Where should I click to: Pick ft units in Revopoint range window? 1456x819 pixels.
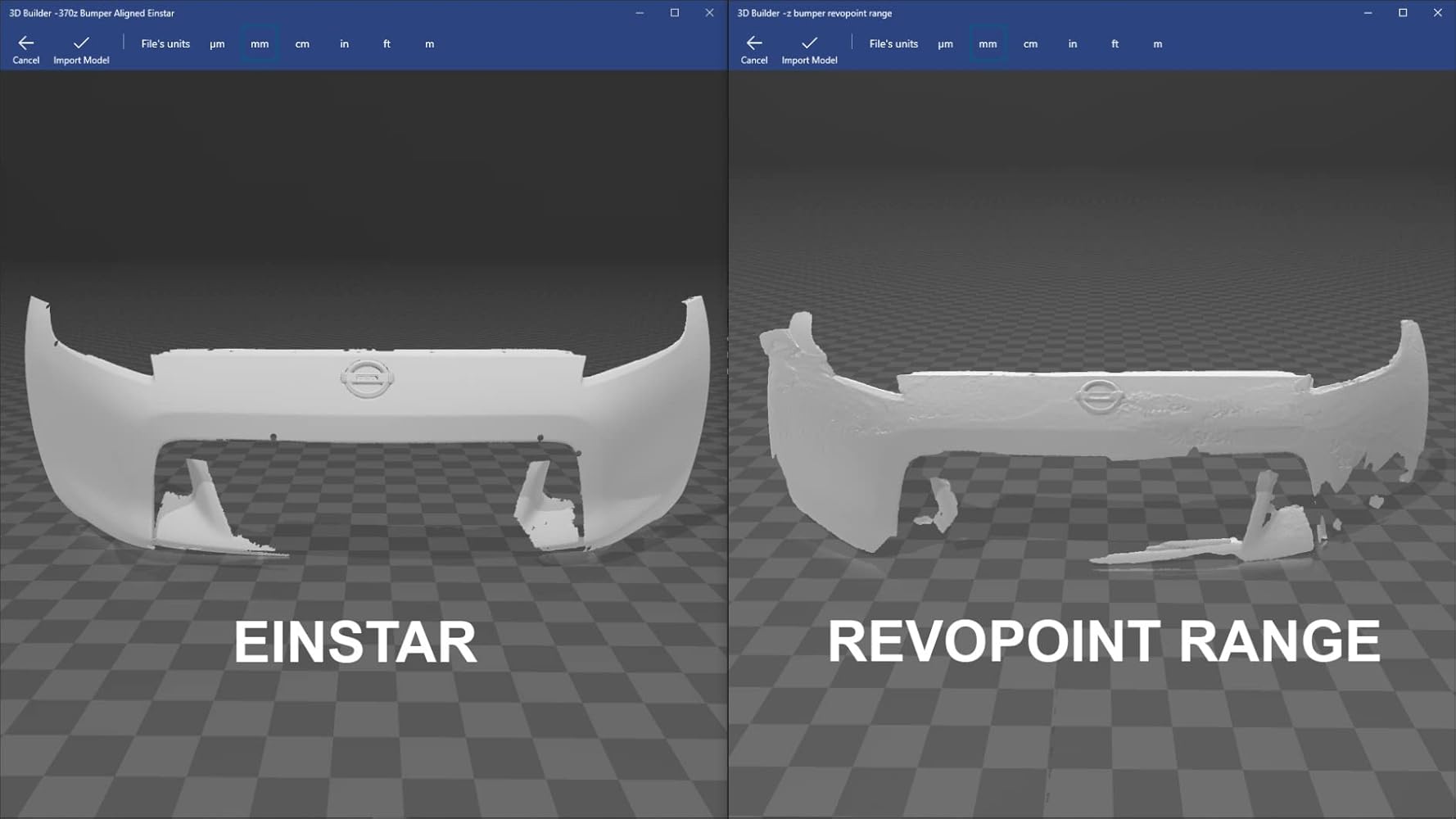[x=1115, y=44]
